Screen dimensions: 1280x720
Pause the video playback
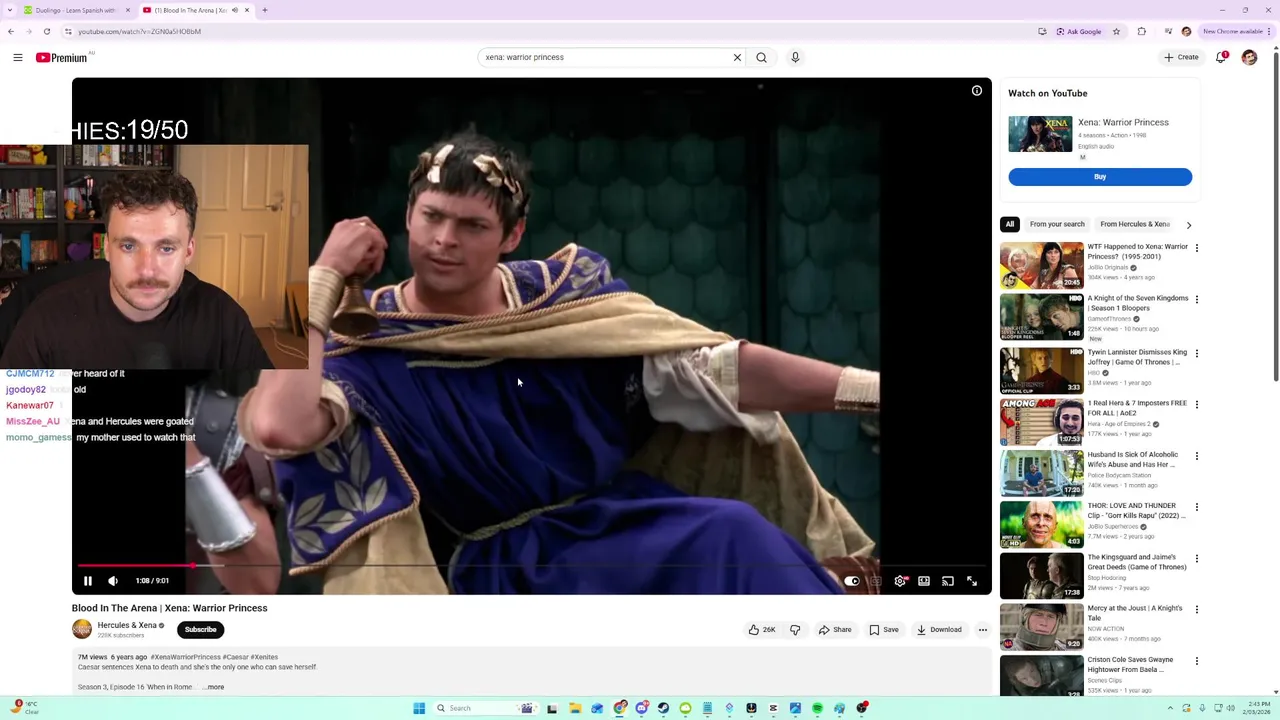(88, 581)
